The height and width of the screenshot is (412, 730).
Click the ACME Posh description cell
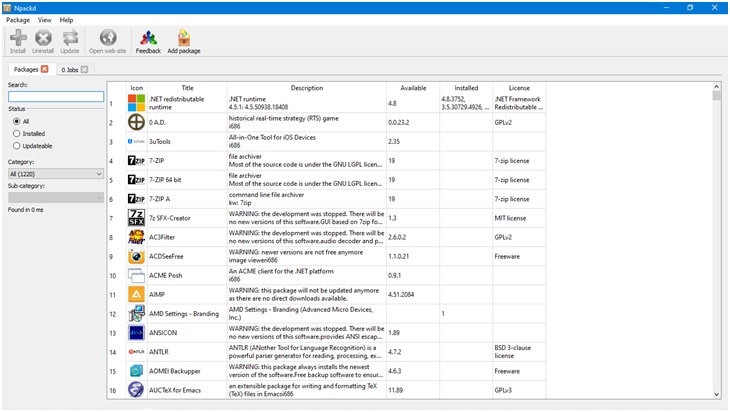307,275
